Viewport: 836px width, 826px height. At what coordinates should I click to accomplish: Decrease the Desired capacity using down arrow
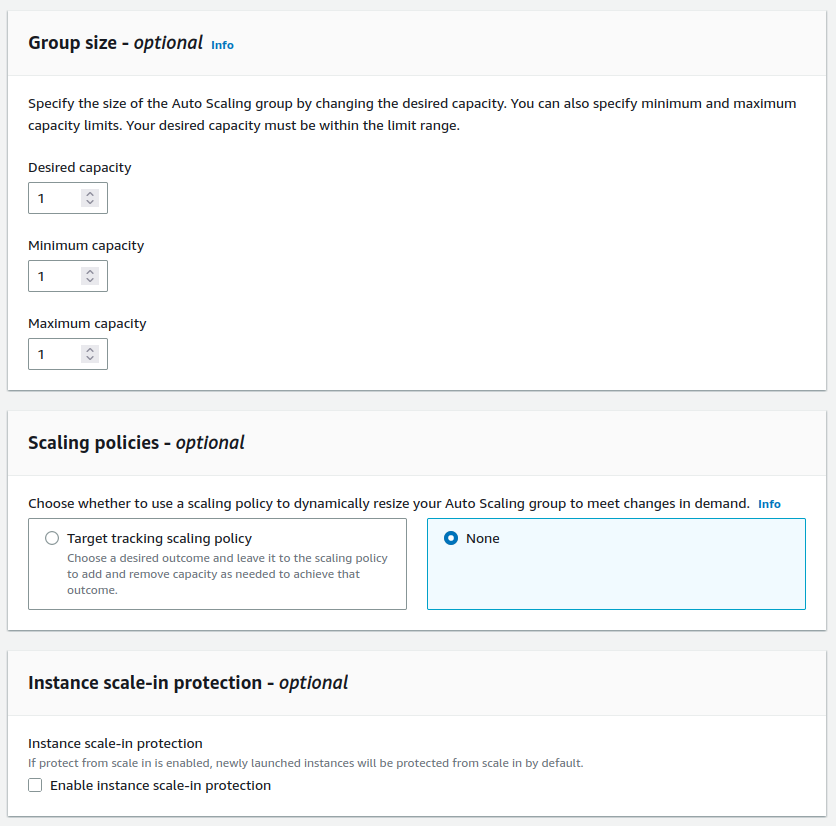pos(90,203)
